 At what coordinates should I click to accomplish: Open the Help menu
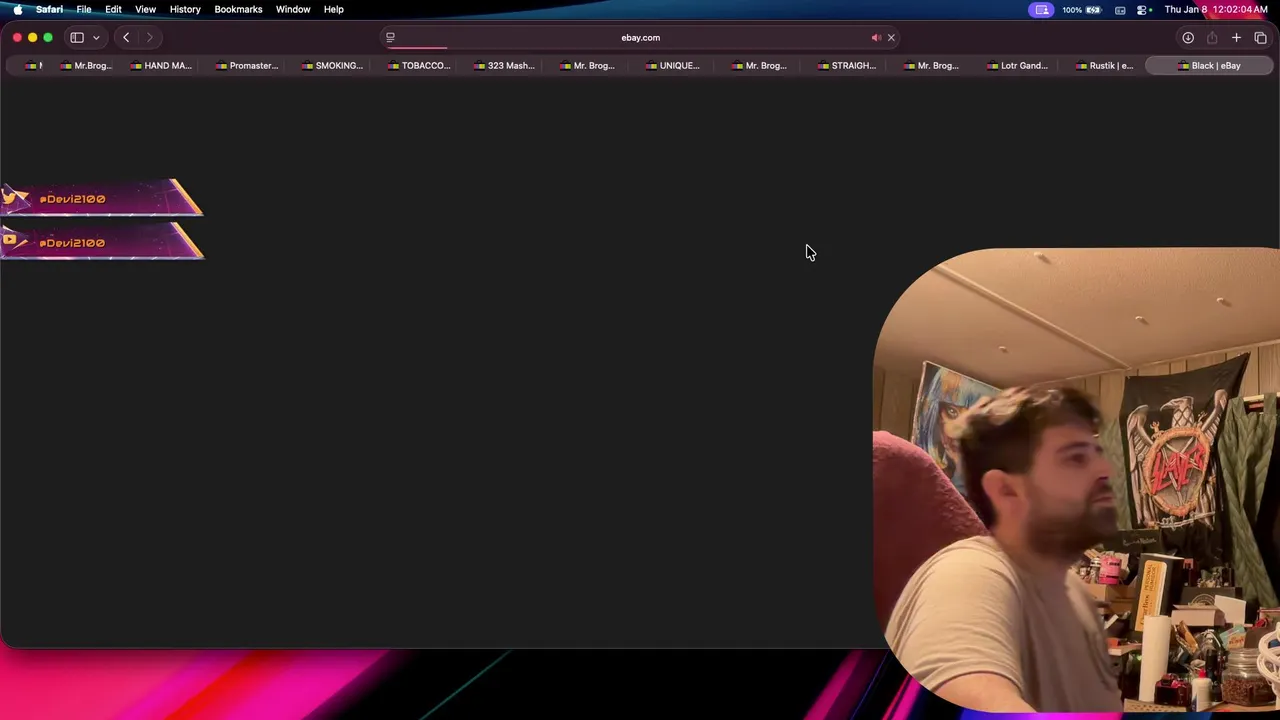click(333, 9)
